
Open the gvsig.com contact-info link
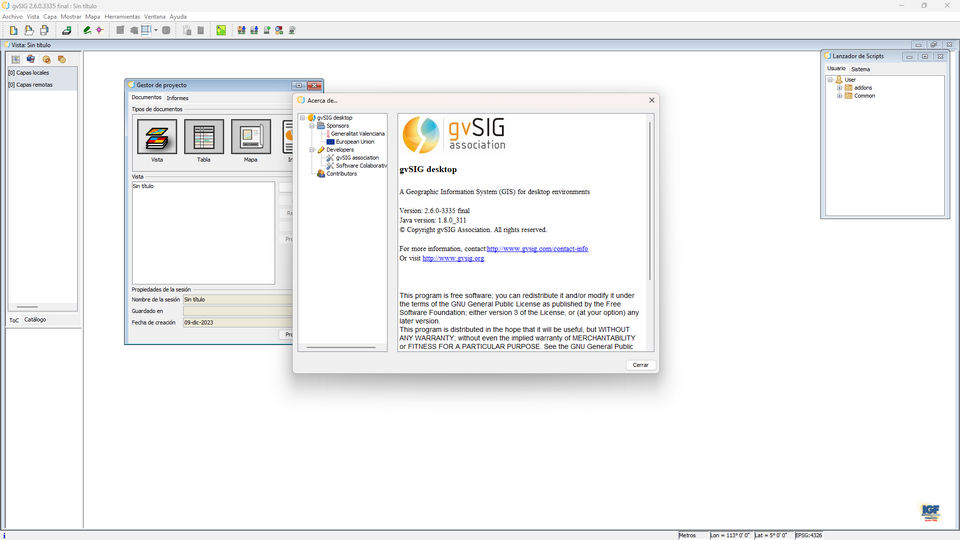tap(537, 249)
